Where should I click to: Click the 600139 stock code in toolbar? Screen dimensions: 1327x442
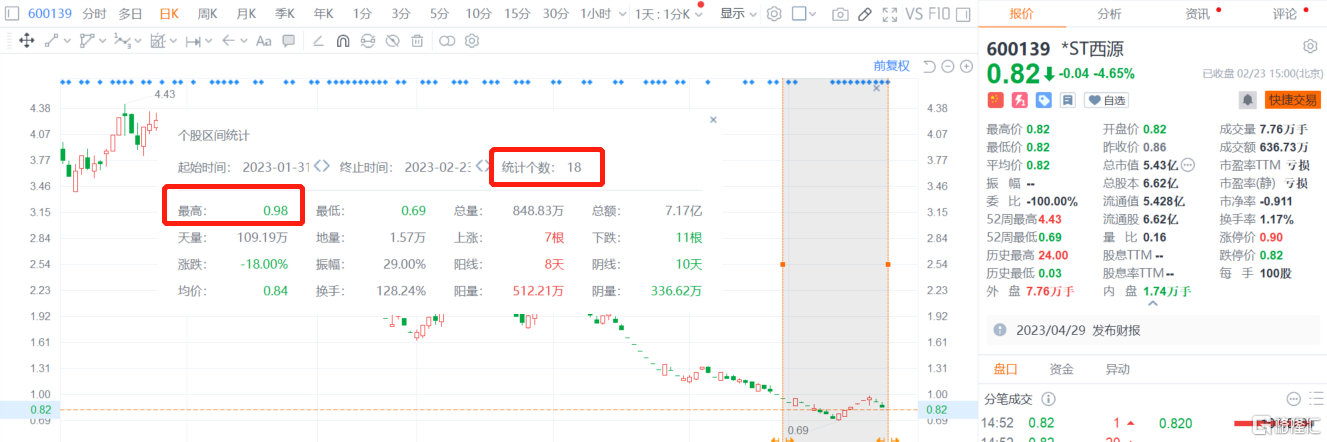[x=51, y=14]
